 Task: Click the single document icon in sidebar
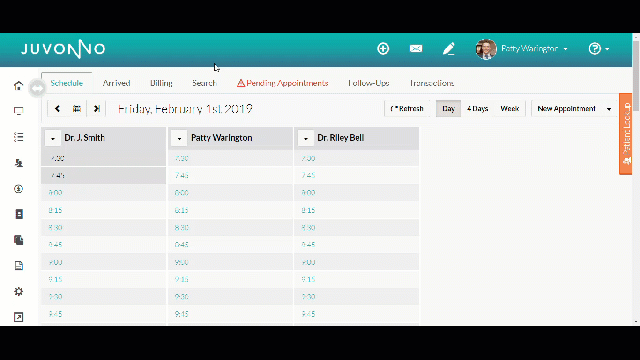pos(18,266)
